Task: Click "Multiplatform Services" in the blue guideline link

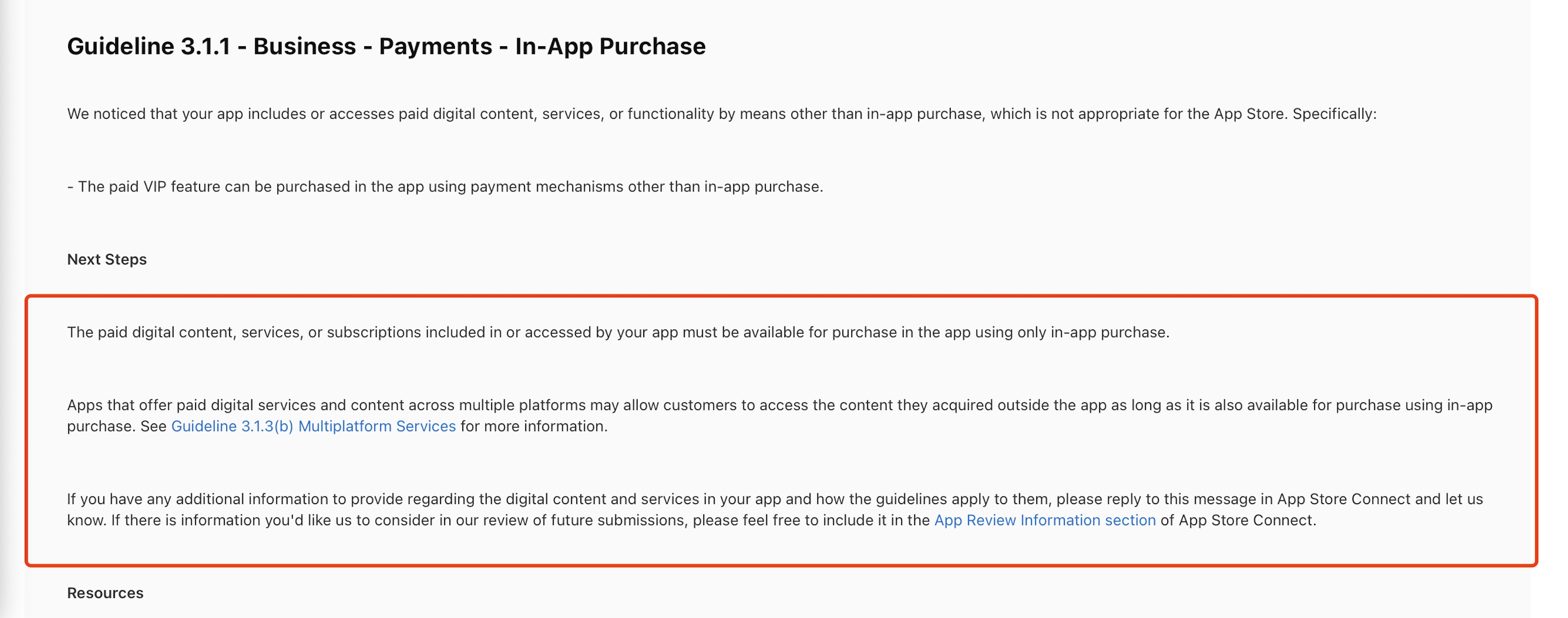Action: pyautogui.click(x=377, y=426)
